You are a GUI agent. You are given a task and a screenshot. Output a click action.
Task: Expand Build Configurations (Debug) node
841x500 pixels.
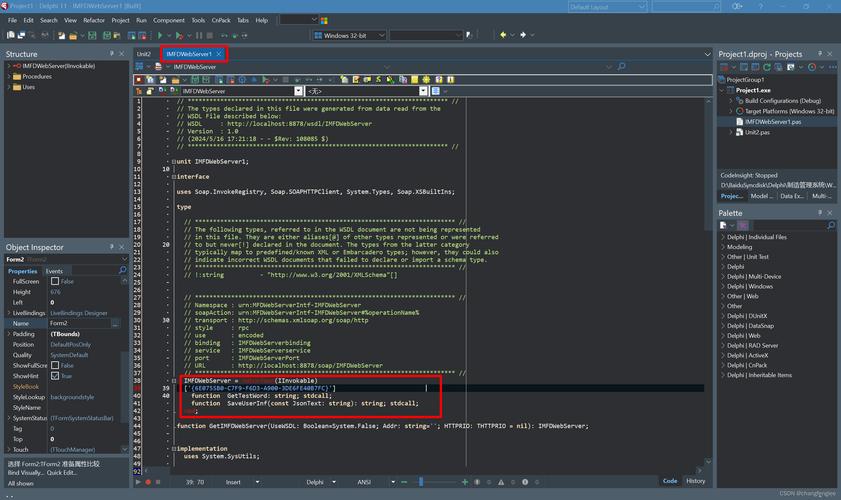tap(731, 100)
